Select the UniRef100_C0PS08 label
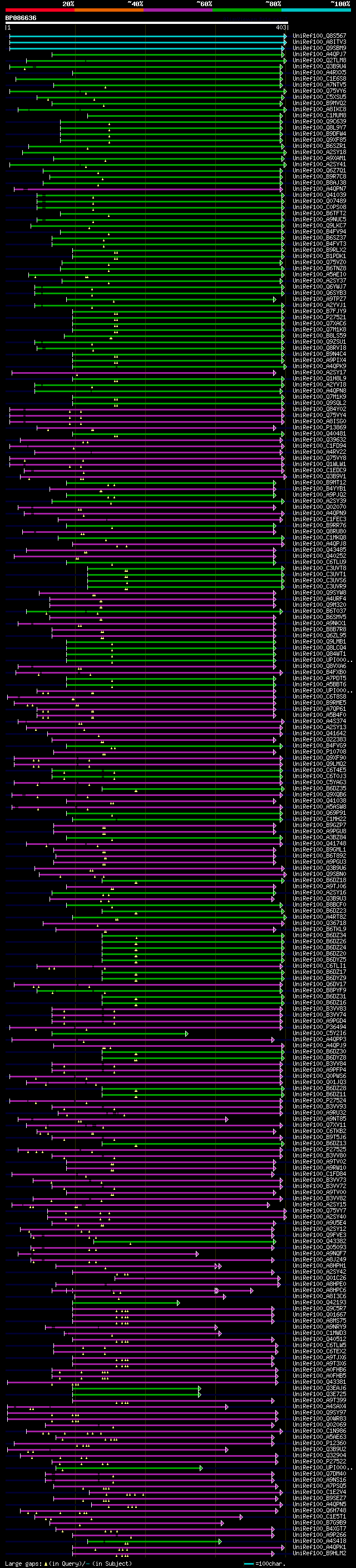Image resolution: width=356 pixels, height=1568 pixels. point(319,207)
